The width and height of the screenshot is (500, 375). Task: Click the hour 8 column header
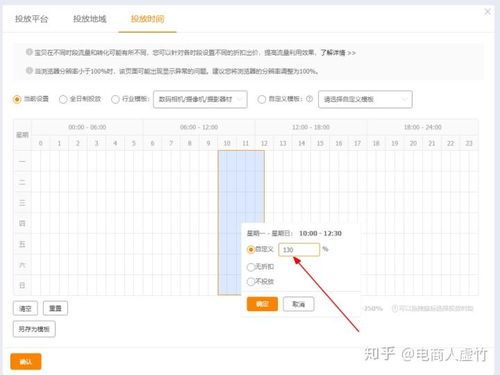[x=190, y=143]
